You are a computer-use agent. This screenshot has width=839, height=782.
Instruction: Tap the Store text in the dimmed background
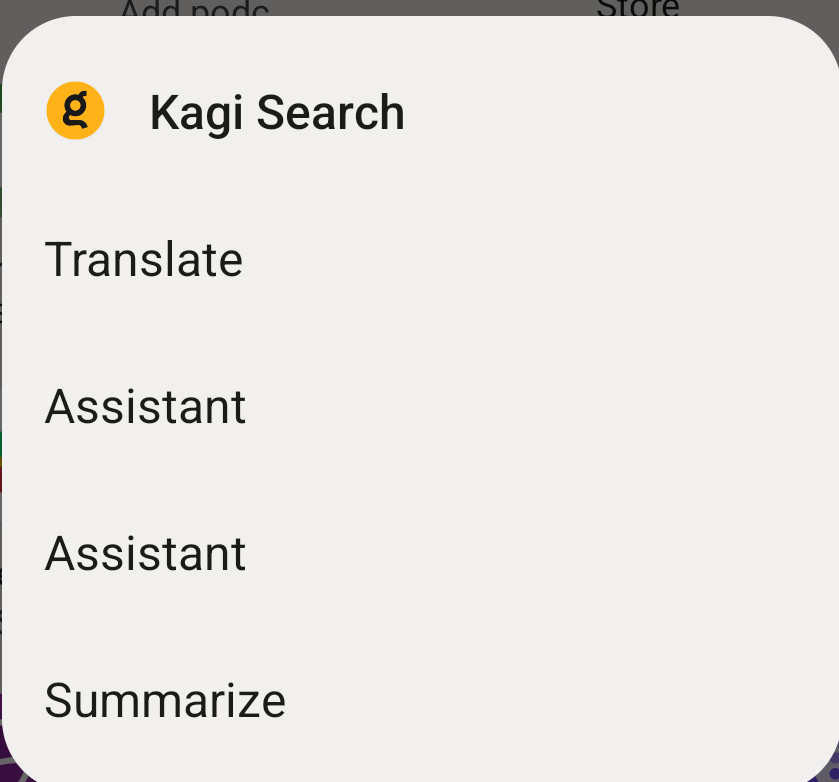pyautogui.click(x=638, y=7)
